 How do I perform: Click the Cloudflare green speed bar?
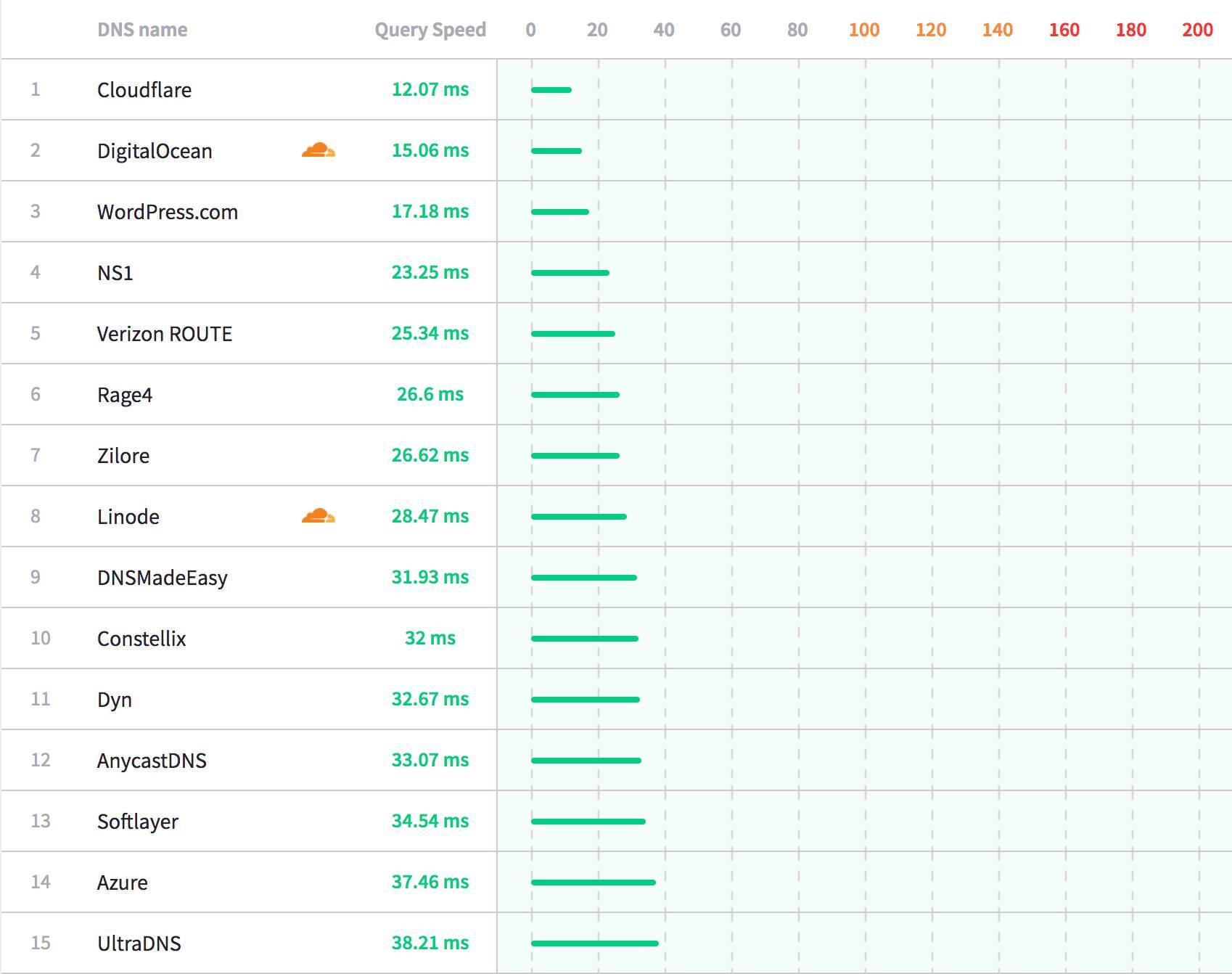[551, 90]
